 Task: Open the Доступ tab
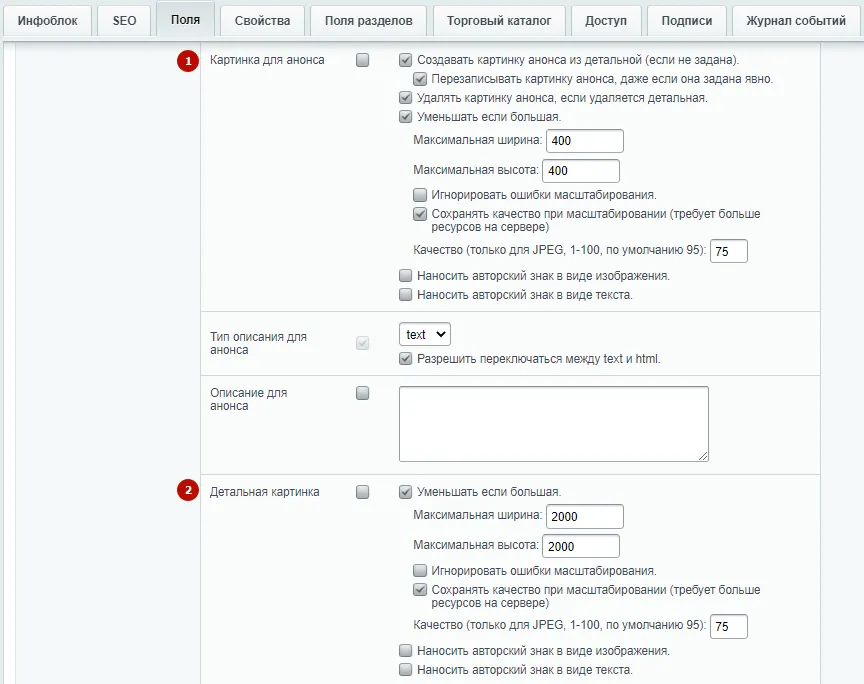click(606, 21)
